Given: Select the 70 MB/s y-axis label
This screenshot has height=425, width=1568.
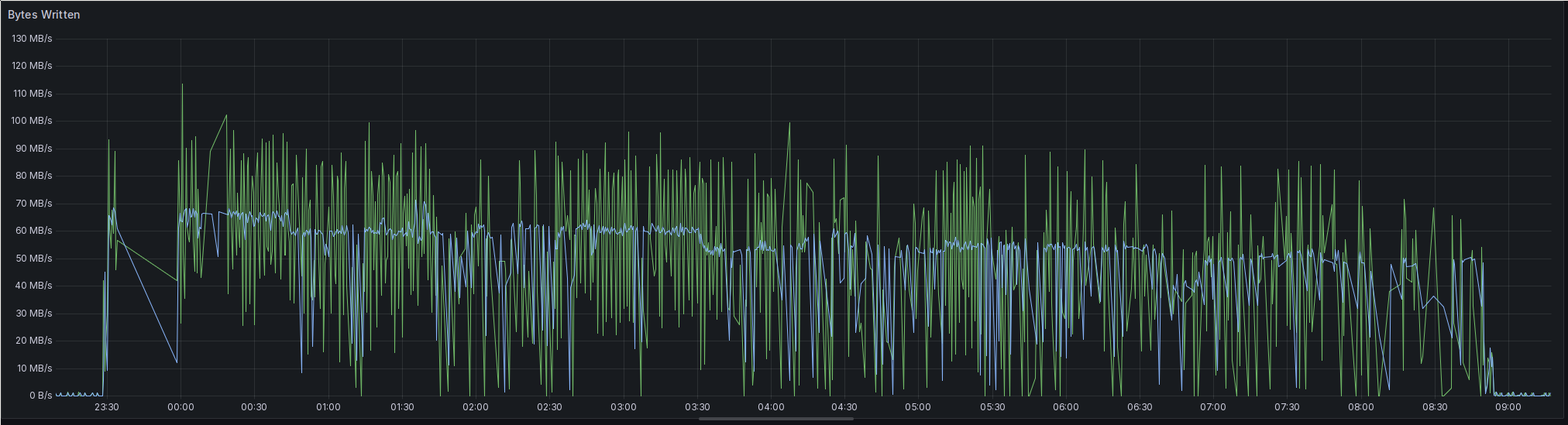Looking at the screenshot, I should coord(34,204).
